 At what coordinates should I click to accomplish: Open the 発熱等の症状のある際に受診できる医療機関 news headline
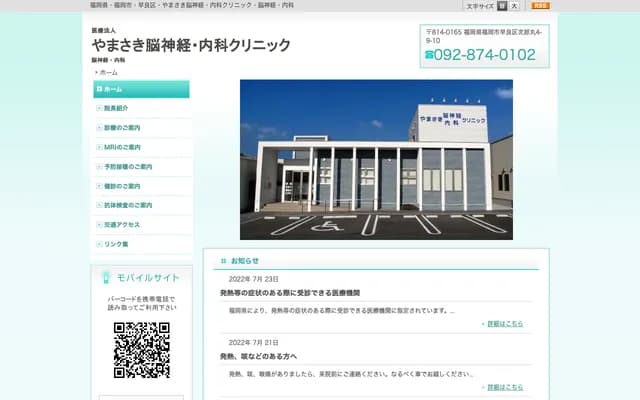(290, 293)
